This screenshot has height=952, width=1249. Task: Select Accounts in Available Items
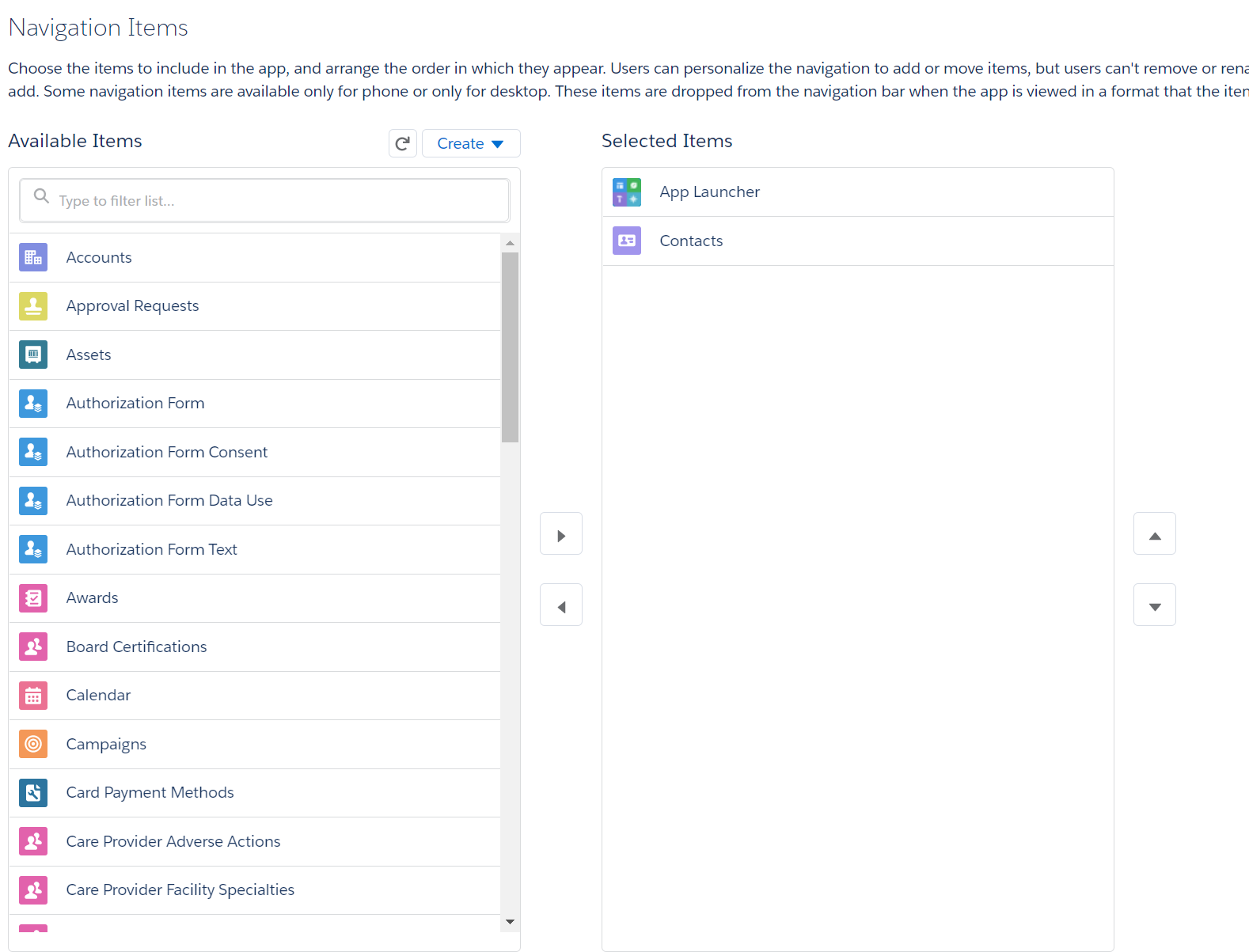(x=255, y=257)
